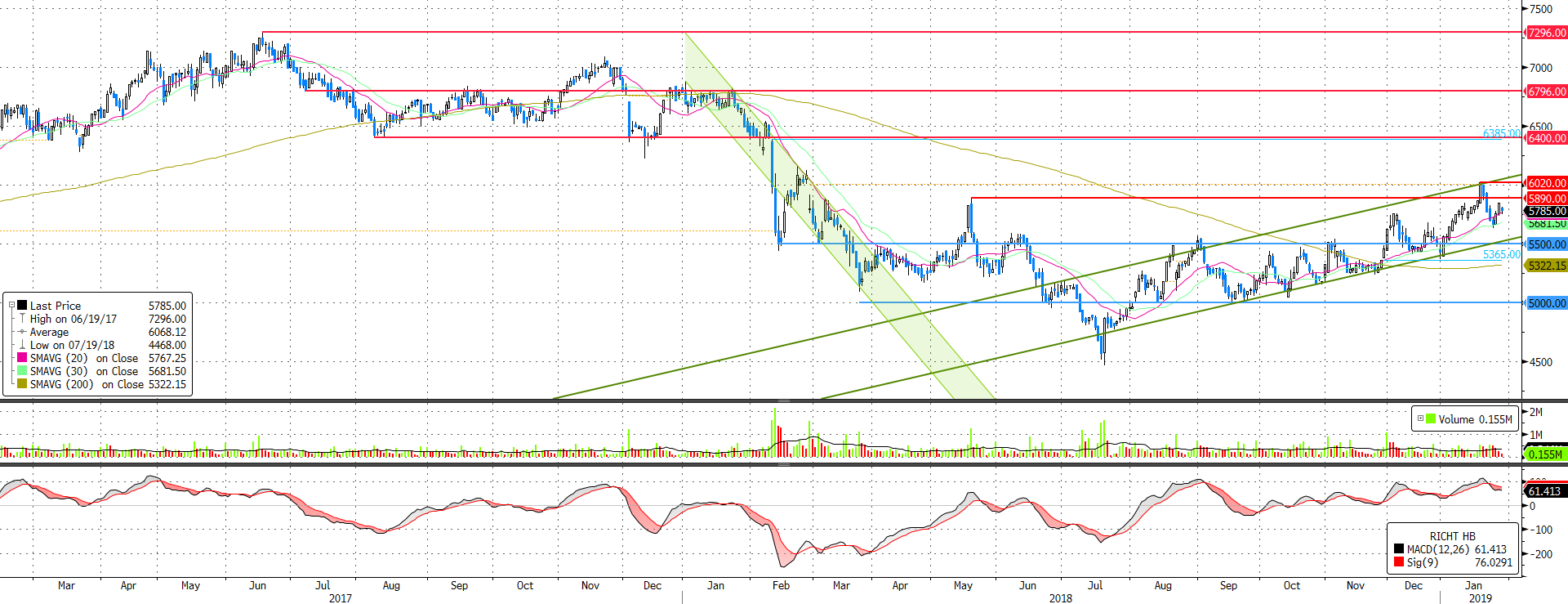Click the 2018 year label on time axis
Screen dimensions: 1568x604
[x=1061, y=598]
